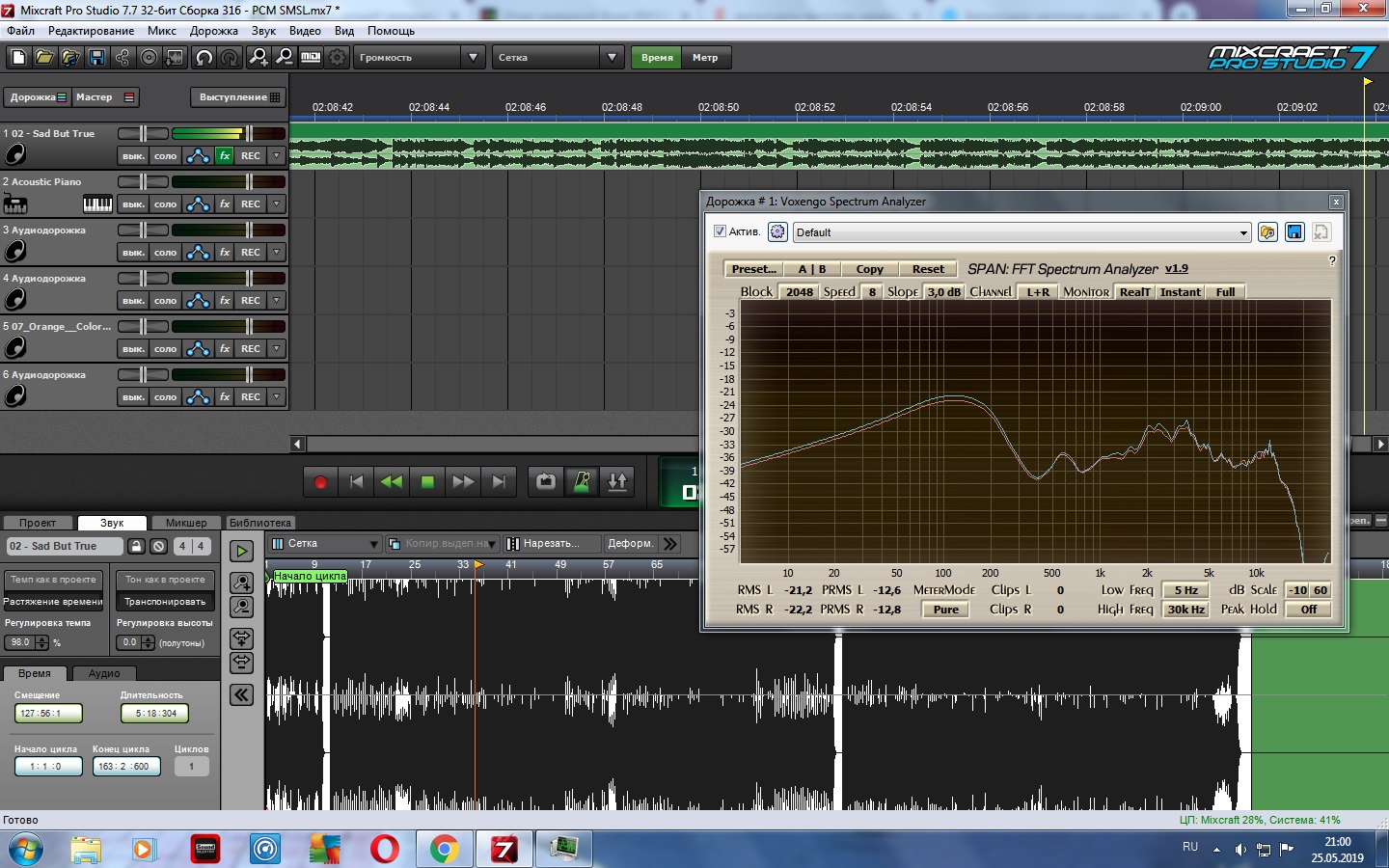
Task: Toggle the metronome in the transport bar
Action: [x=582, y=481]
